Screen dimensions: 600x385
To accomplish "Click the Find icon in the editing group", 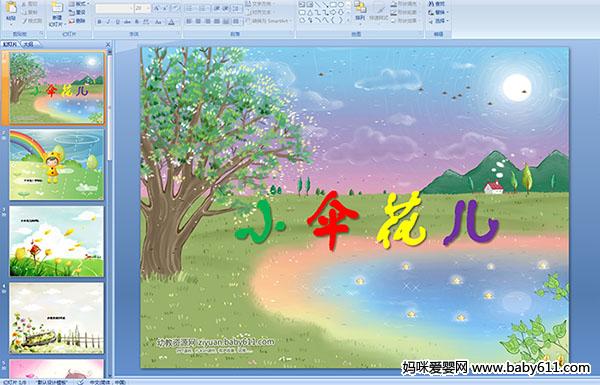I will pyautogui.click(x=437, y=4).
